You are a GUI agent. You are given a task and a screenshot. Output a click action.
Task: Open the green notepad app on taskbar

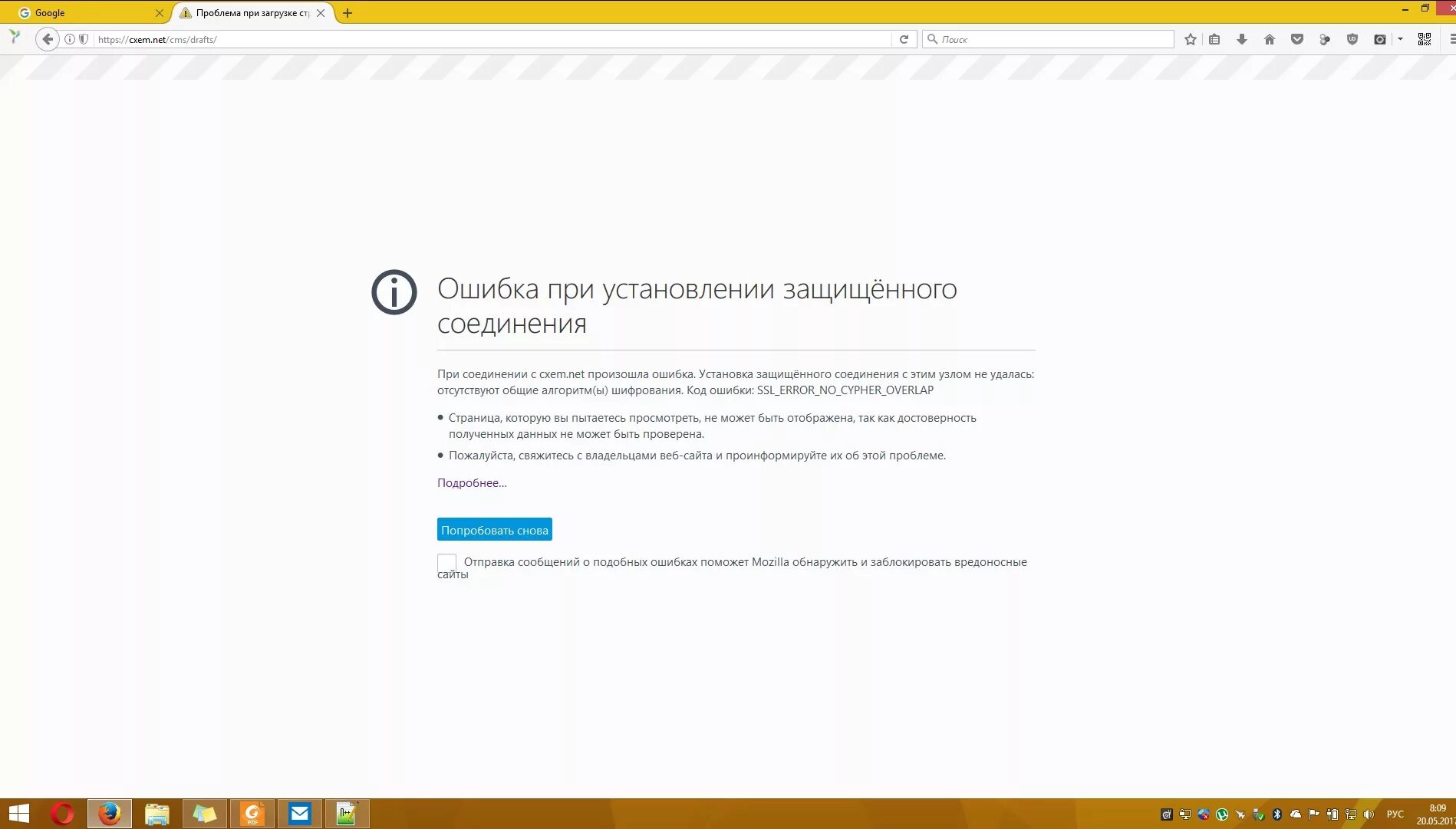pos(348,814)
